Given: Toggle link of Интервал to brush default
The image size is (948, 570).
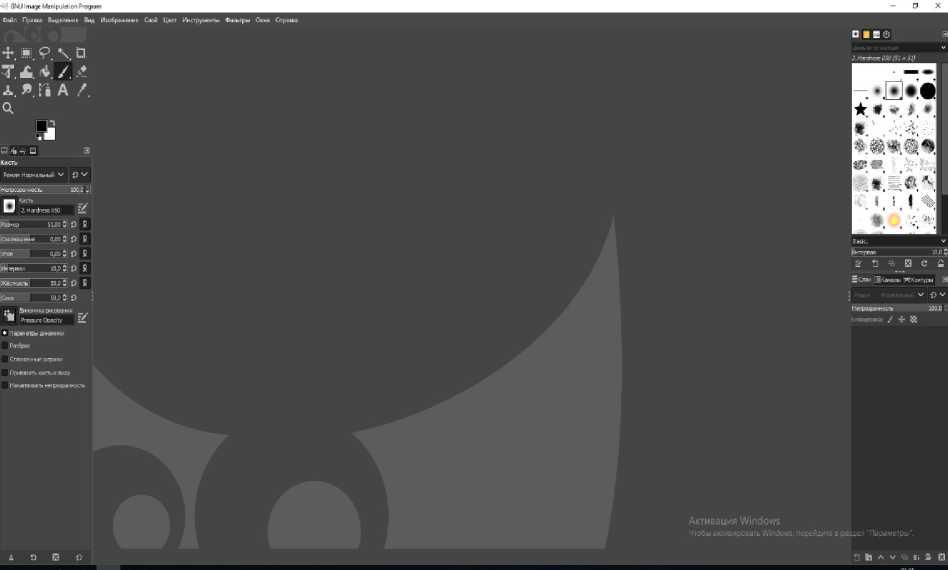Looking at the screenshot, I should 85,268.
